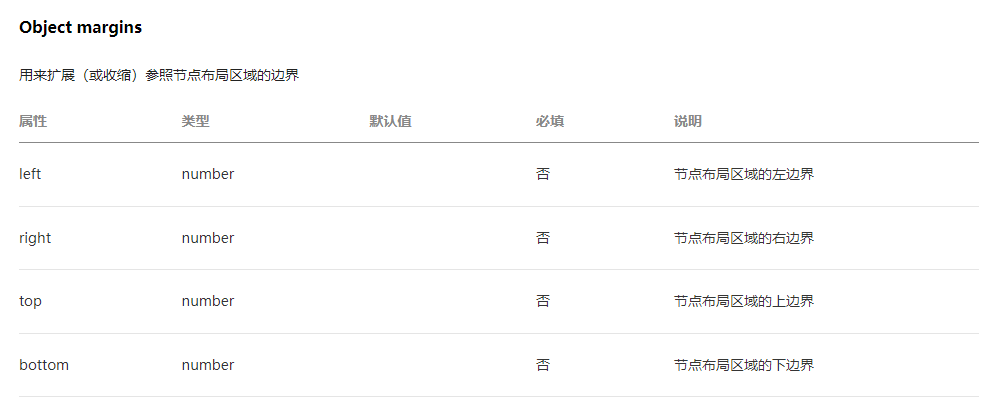Screen dimensions: 988x400
Task: Click the 左边界 description text
Action: 743,174
